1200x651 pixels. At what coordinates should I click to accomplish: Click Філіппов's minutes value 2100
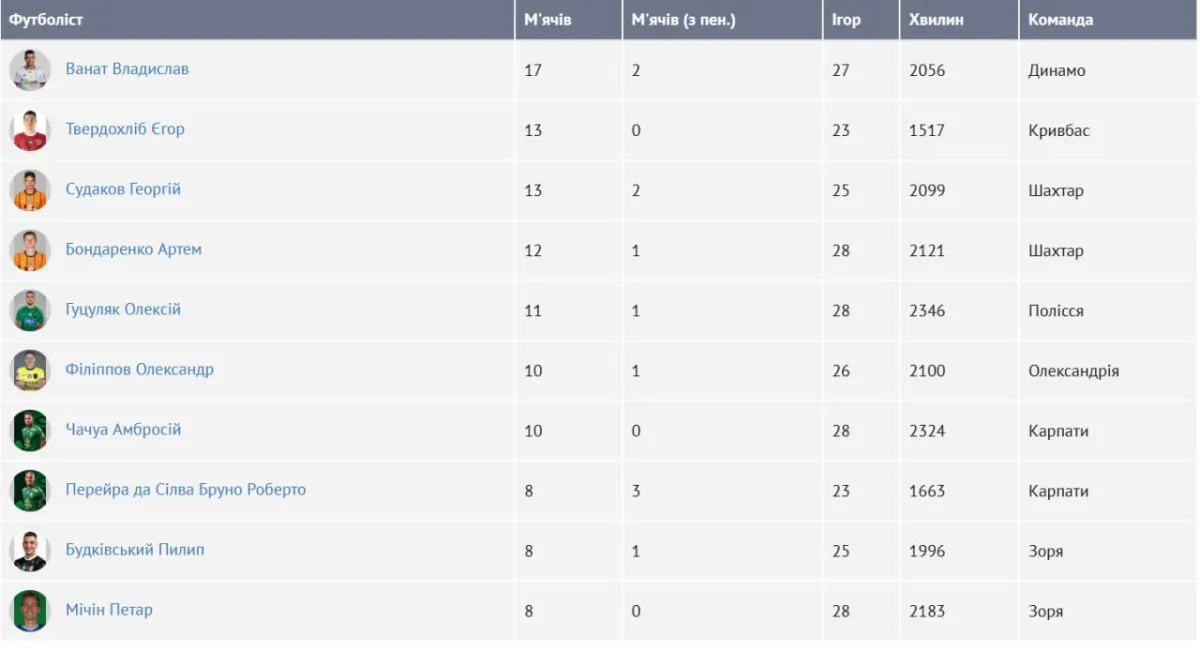click(x=927, y=371)
